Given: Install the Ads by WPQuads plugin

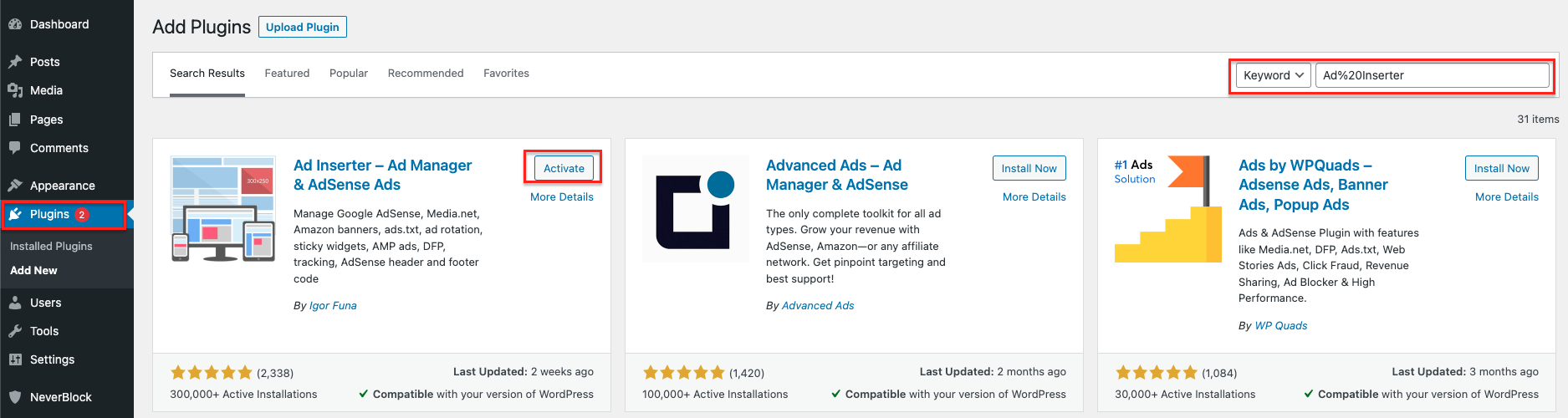Looking at the screenshot, I should (1502, 168).
